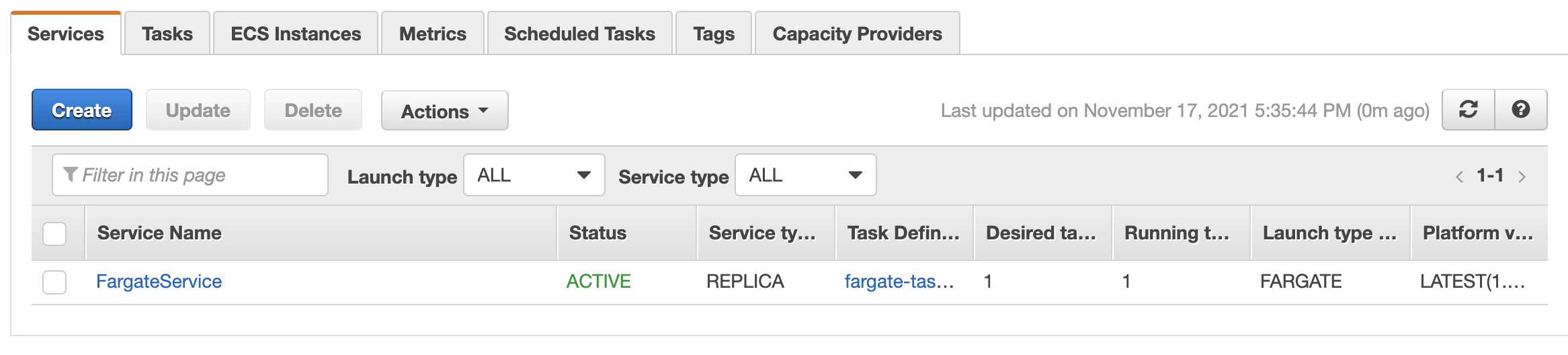Click the refresh services icon
Viewport: 1568px width, 355px height.
point(1469,110)
